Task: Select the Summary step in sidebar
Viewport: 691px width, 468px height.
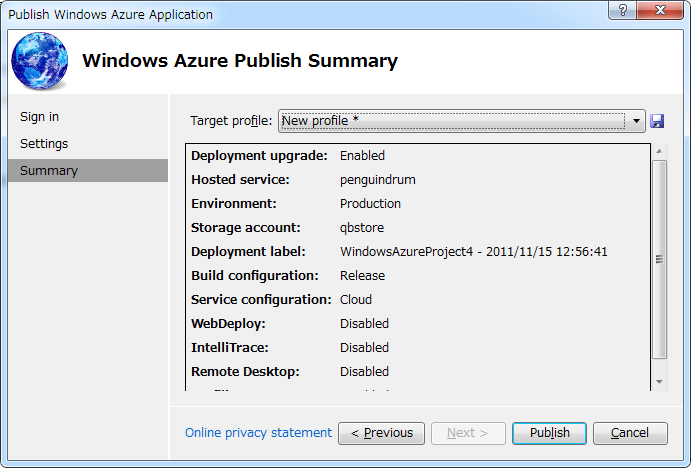Action: click(x=49, y=171)
